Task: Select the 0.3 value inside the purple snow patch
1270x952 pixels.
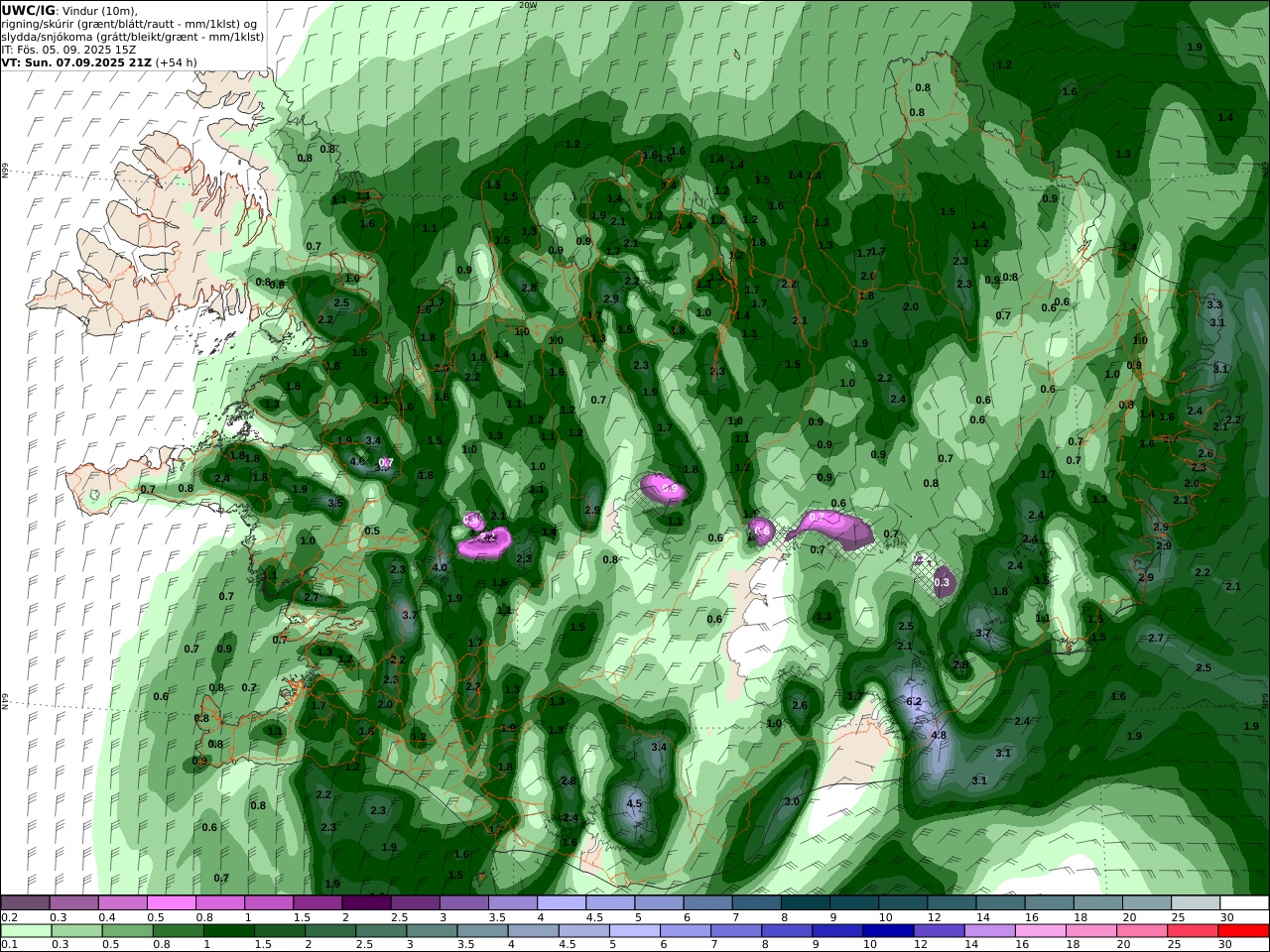Action: tap(942, 582)
